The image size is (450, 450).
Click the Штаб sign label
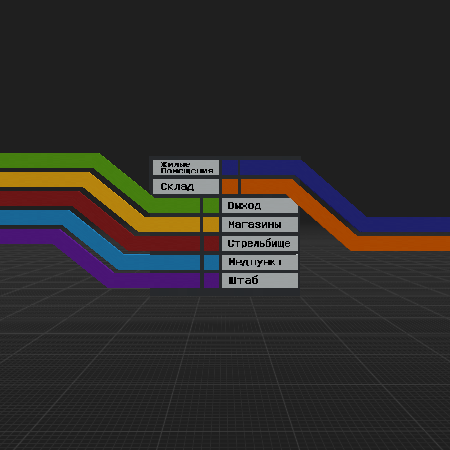[x=260, y=281]
